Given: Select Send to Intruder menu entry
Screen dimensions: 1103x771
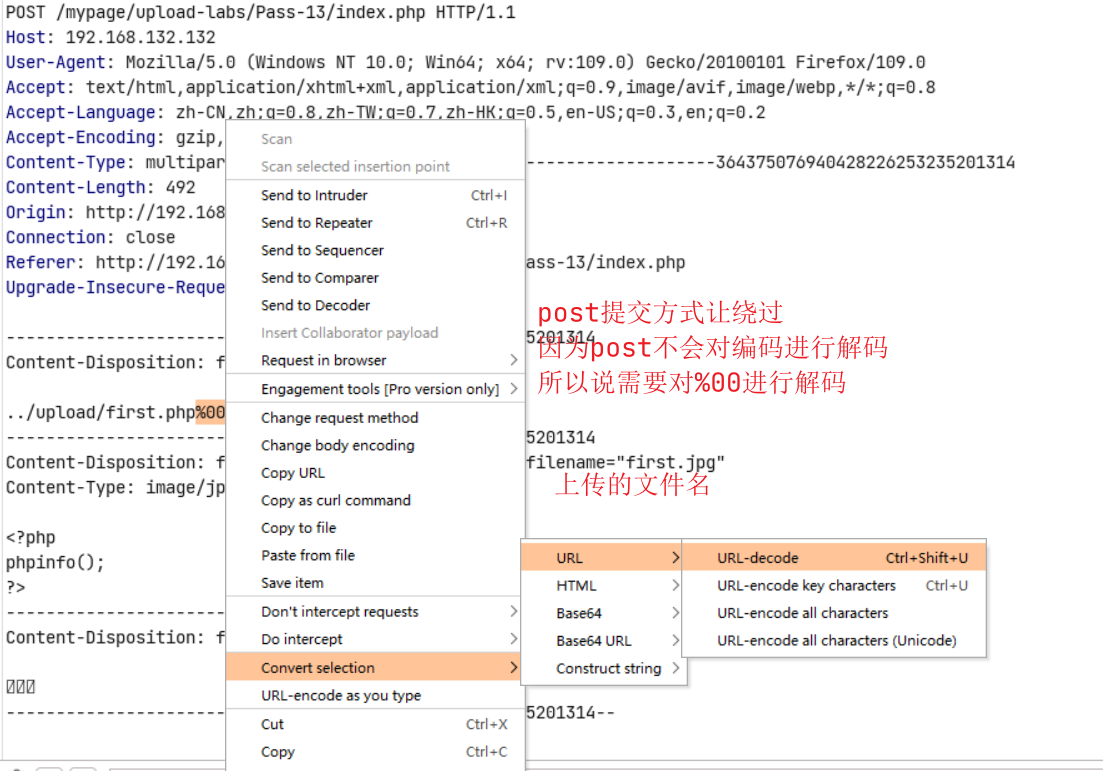Looking at the screenshot, I should [x=314, y=195].
